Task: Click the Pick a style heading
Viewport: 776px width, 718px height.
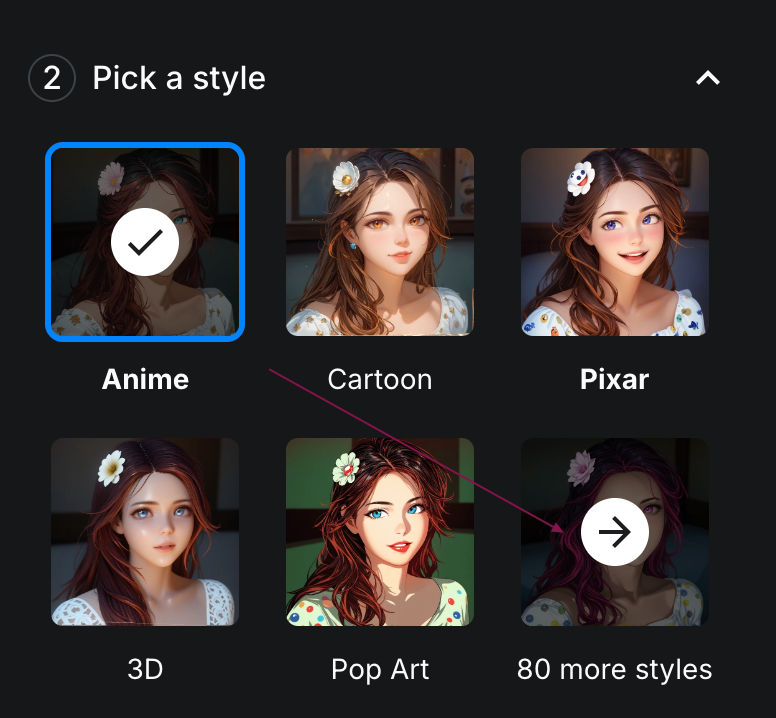Action: tap(179, 79)
